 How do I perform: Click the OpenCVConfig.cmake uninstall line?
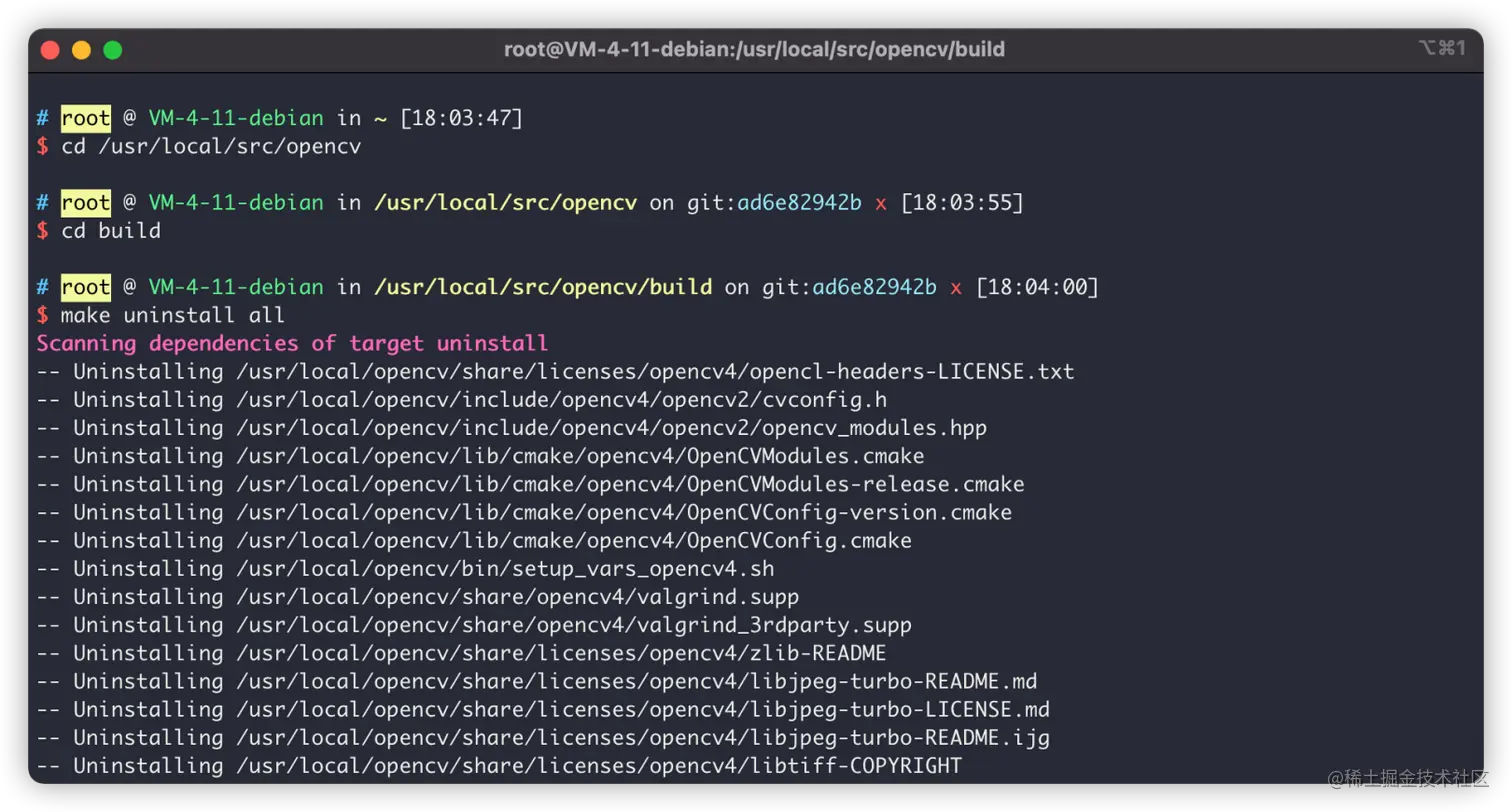point(474,540)
